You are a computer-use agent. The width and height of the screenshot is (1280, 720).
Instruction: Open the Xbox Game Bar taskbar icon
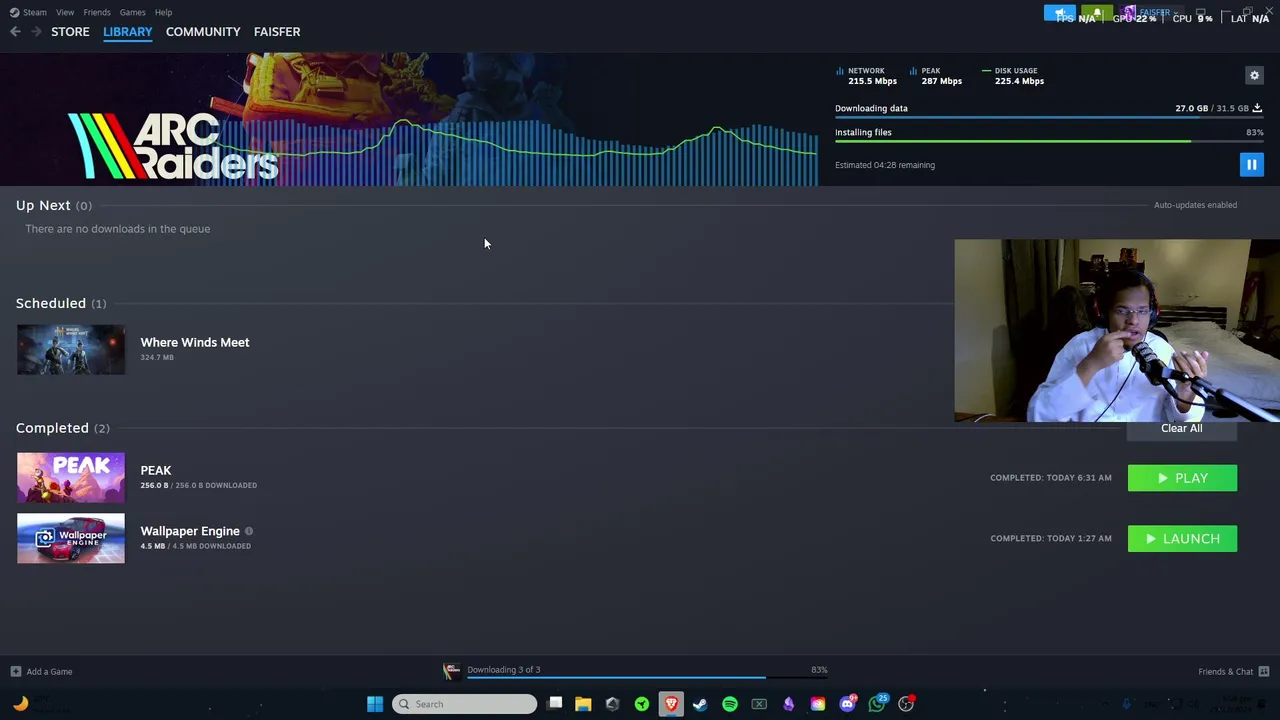coord(759,704)
